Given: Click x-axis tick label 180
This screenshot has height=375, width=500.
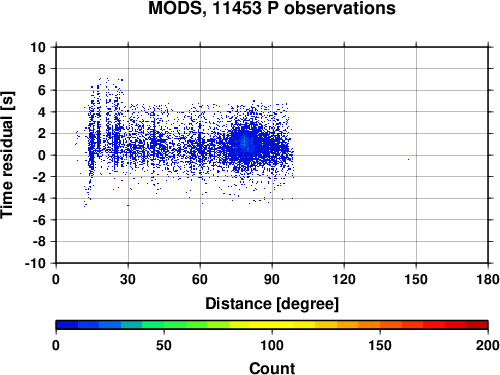Looking at the screenshot, I should [488, 279].
